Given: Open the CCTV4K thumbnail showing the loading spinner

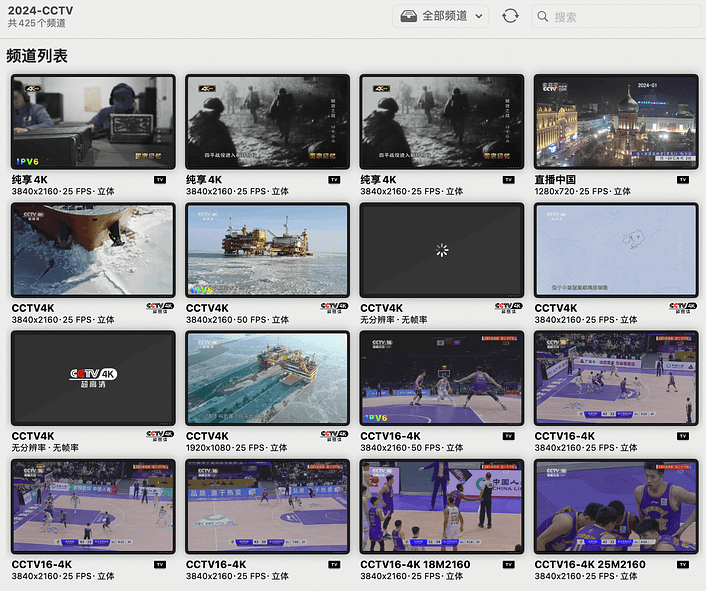Looking at the screenshot, I should (442, 250).
